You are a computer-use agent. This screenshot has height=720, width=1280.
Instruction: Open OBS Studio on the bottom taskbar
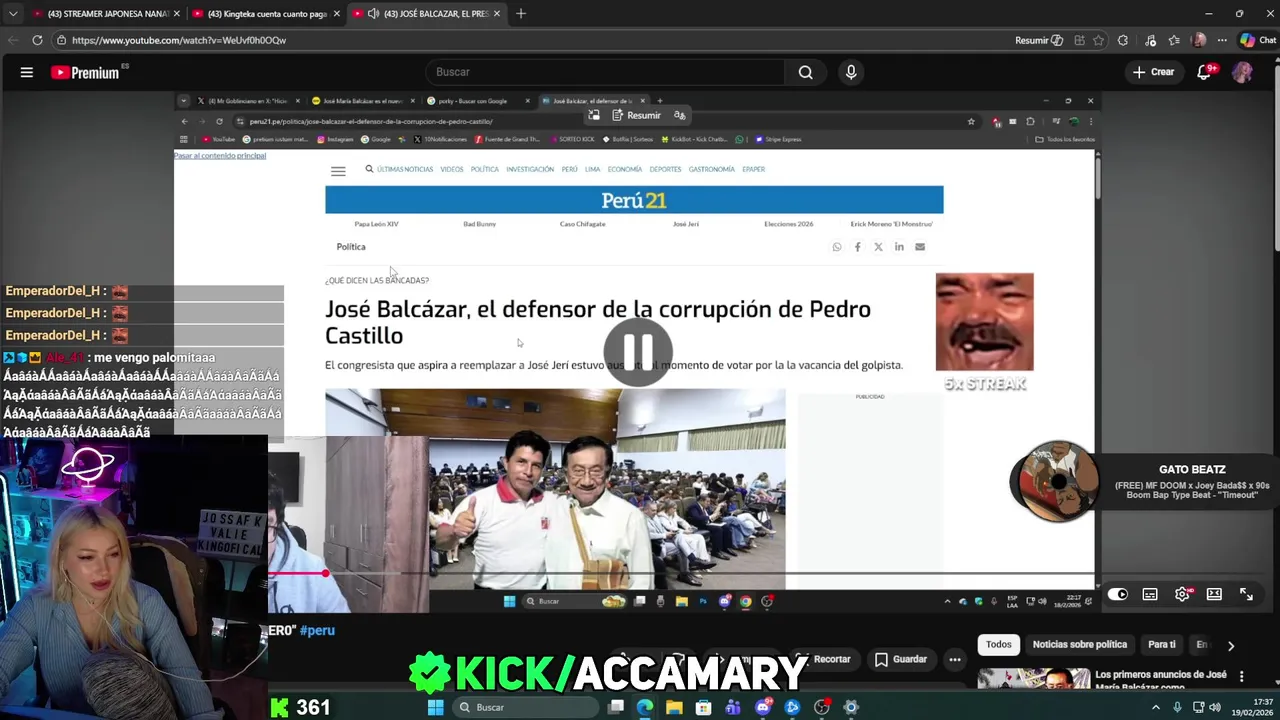(x=822, y=707)
